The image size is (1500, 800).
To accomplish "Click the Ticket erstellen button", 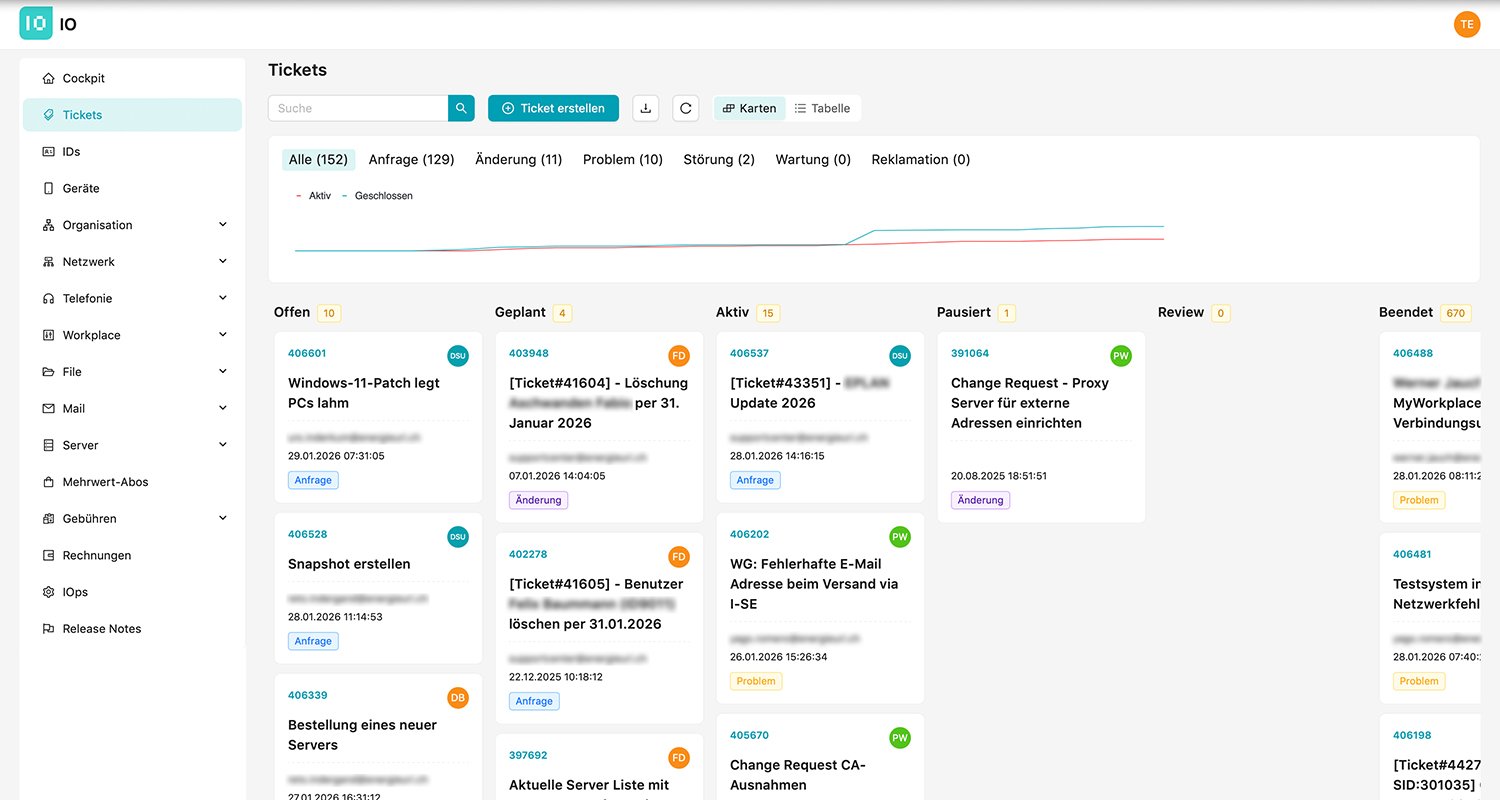I will pos(553,108).
